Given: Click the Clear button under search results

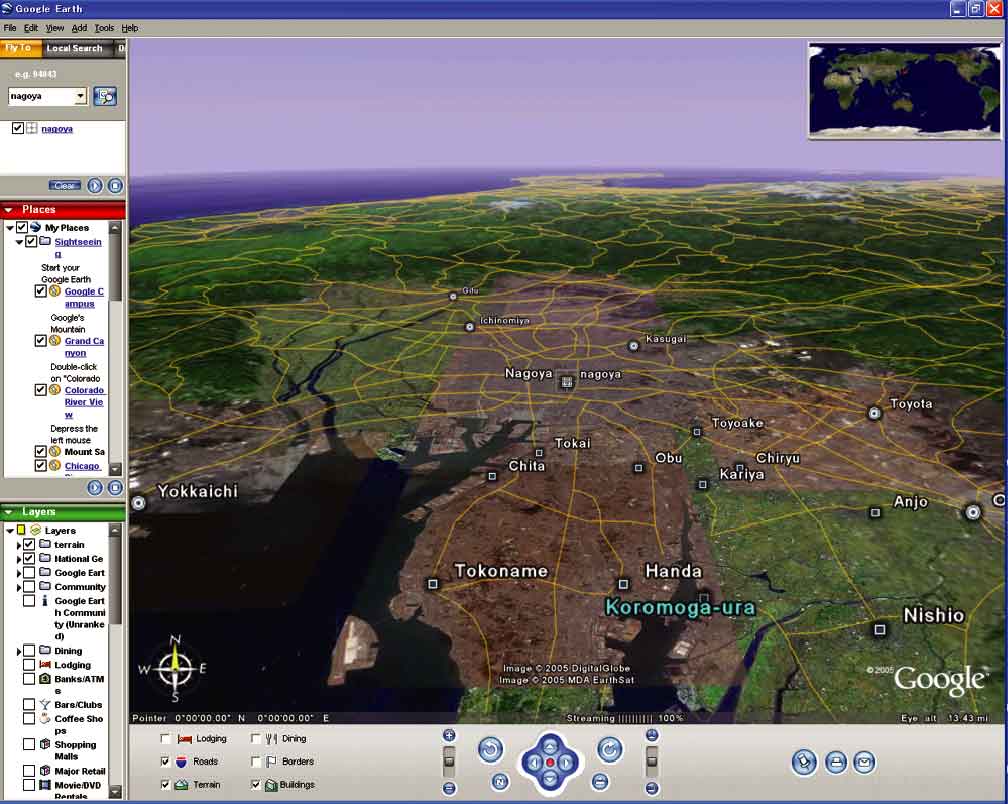Looking at the screenshot, I should pos(65,186).
